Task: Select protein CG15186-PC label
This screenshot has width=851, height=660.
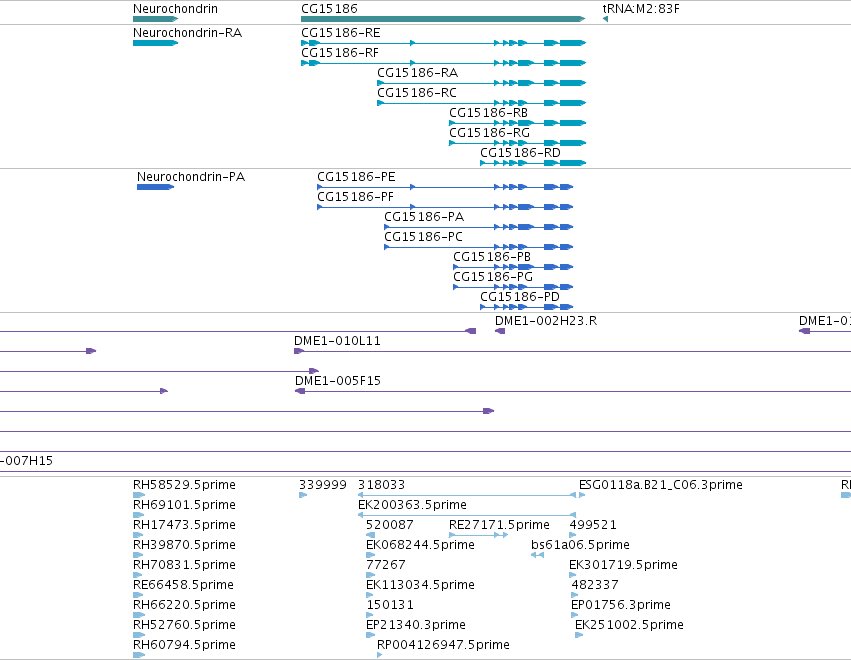Action: coord(424,237)
